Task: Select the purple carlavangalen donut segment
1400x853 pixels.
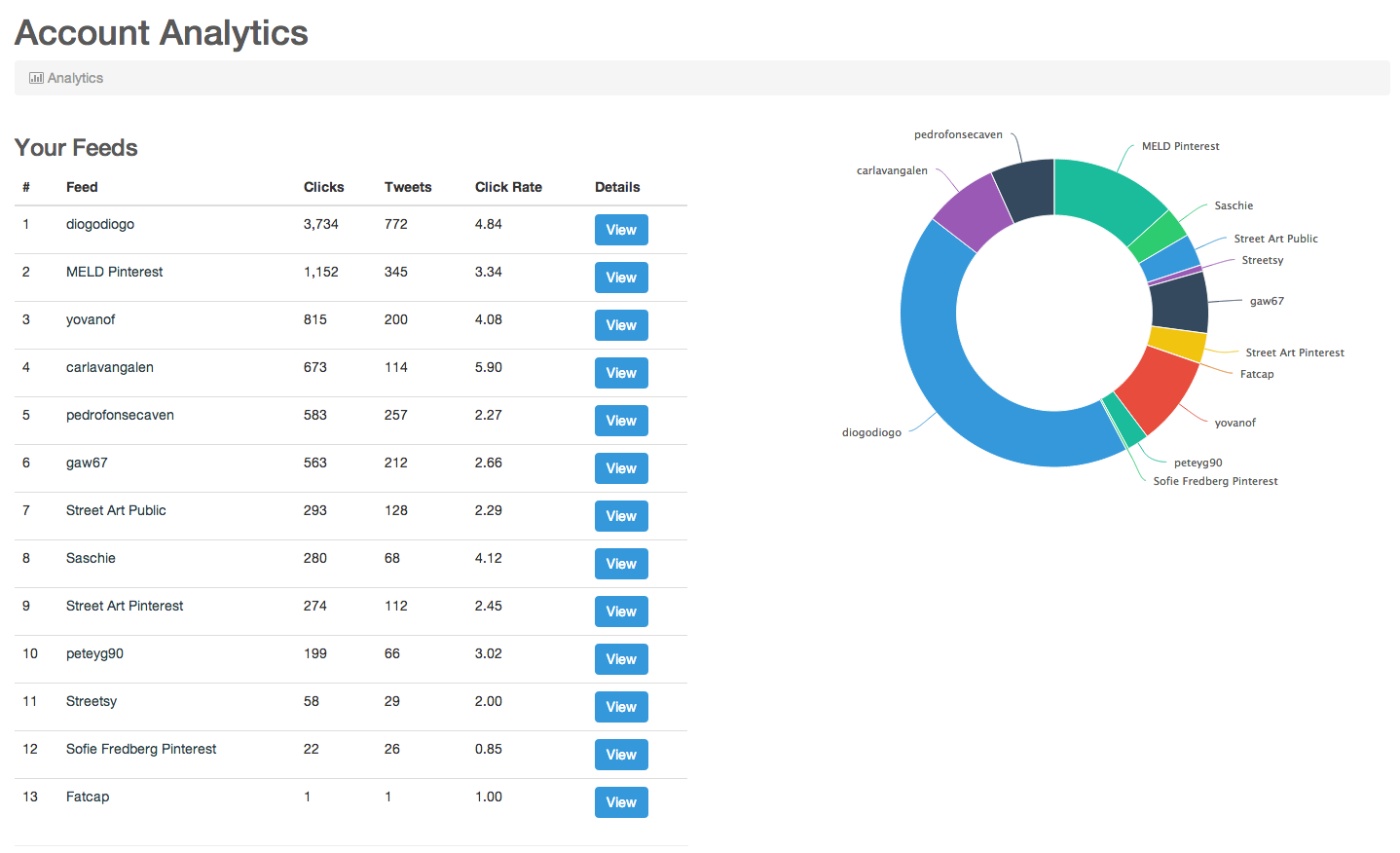Action: [975, 211]
